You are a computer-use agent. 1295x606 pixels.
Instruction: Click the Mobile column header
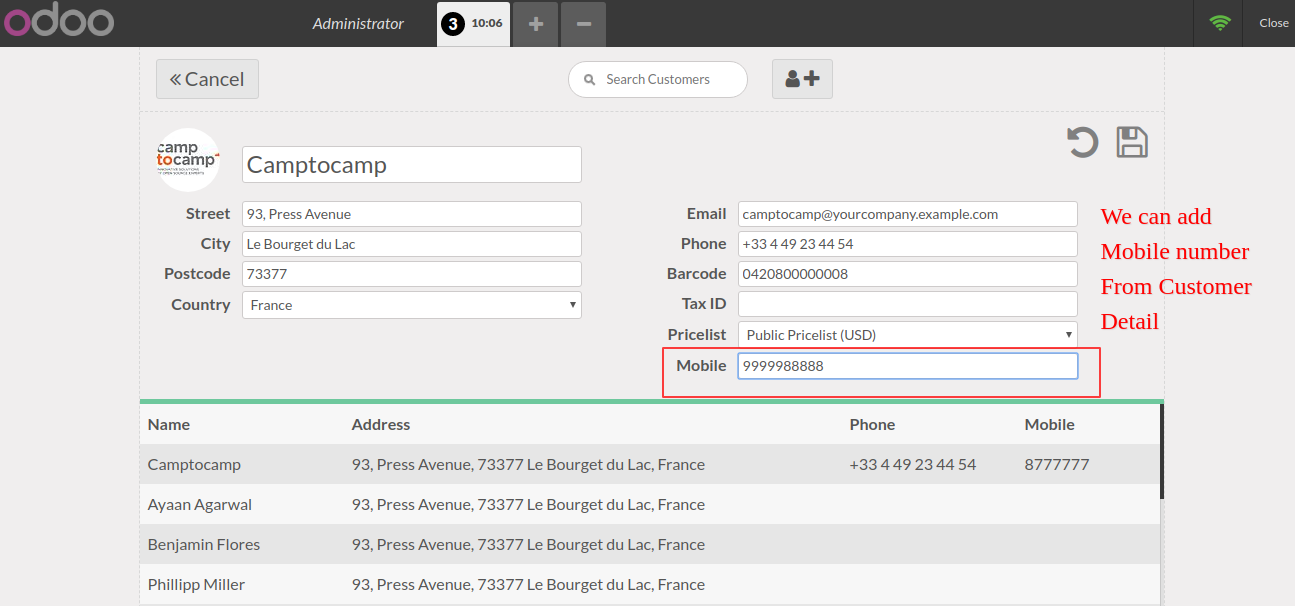pos(1050,424)
